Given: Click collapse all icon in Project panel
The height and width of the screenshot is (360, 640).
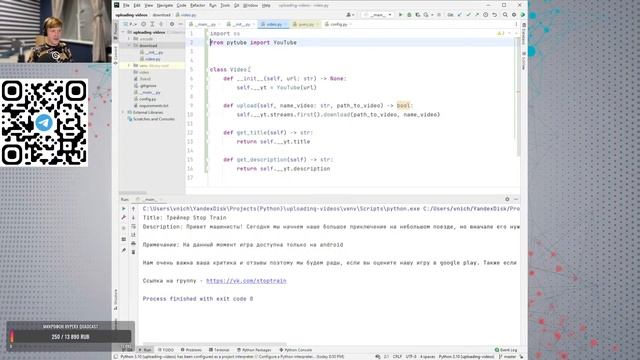Looking at the screenshot, I should point(161,24).
